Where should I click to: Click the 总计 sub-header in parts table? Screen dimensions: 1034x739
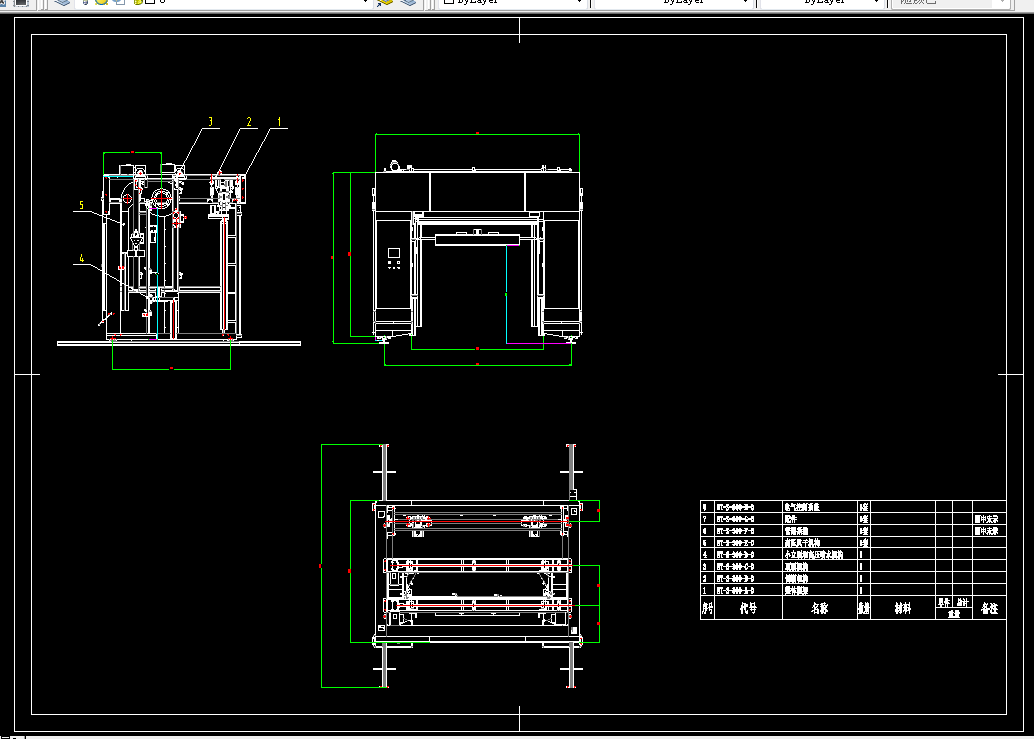click(962, 603)
